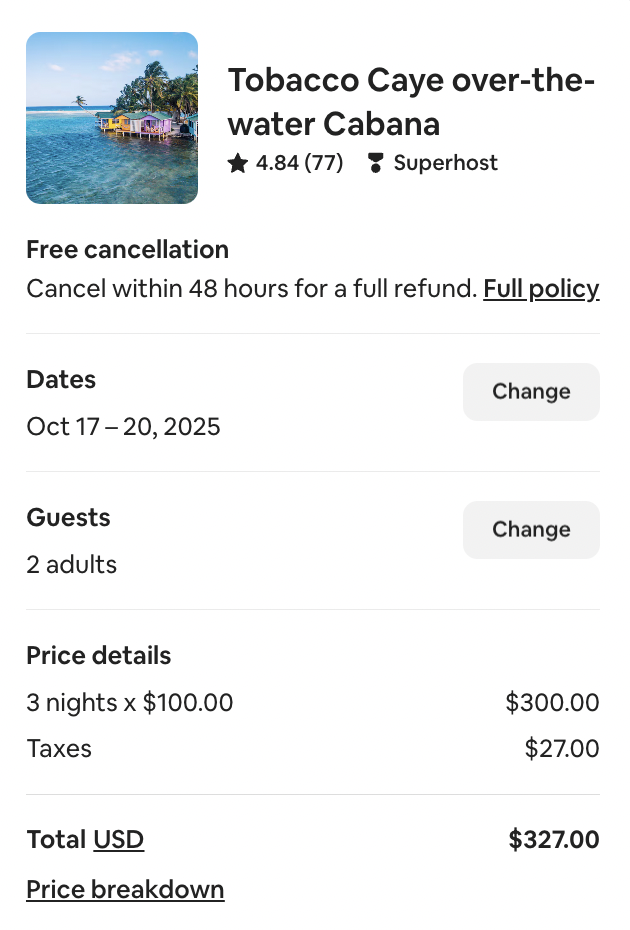630x930 pixels.
Task: Click the Superhost badge icon
Action: click(x=375, y=164)
